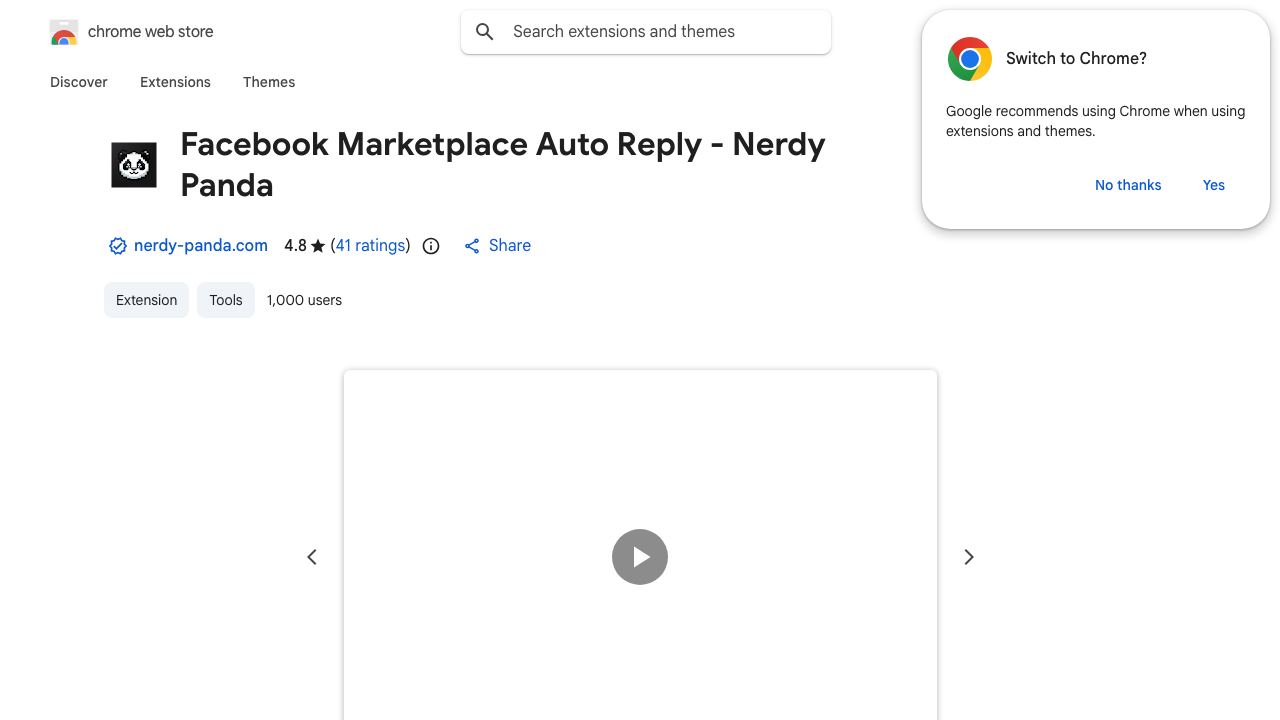
Task: Open the ratings info icon
Action: [x=431, y=246]
